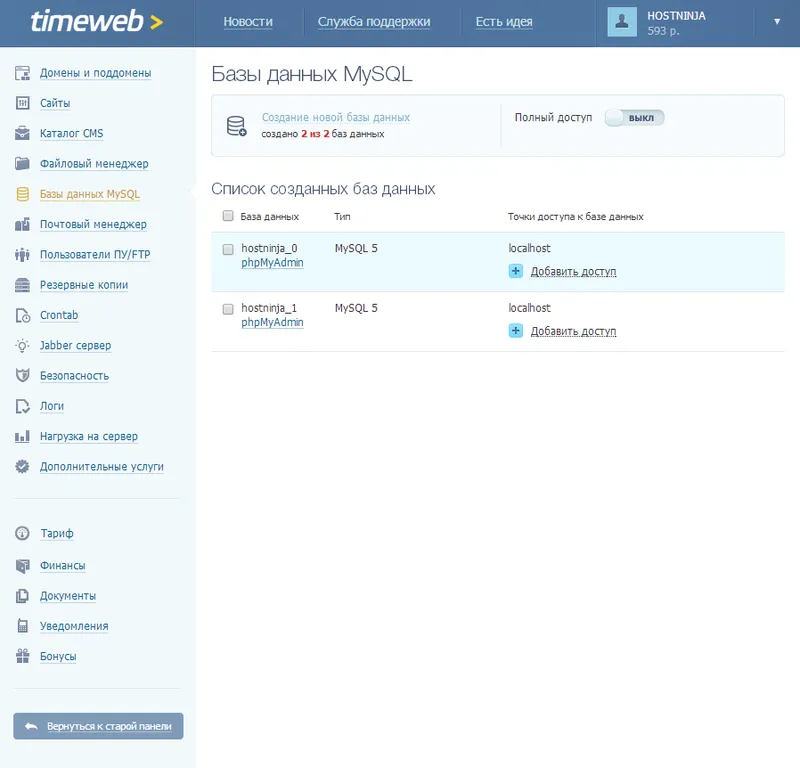The width and height of the screenshot is (800, 768).
Task: Open the Новости top menu
Action: [248, 22]
